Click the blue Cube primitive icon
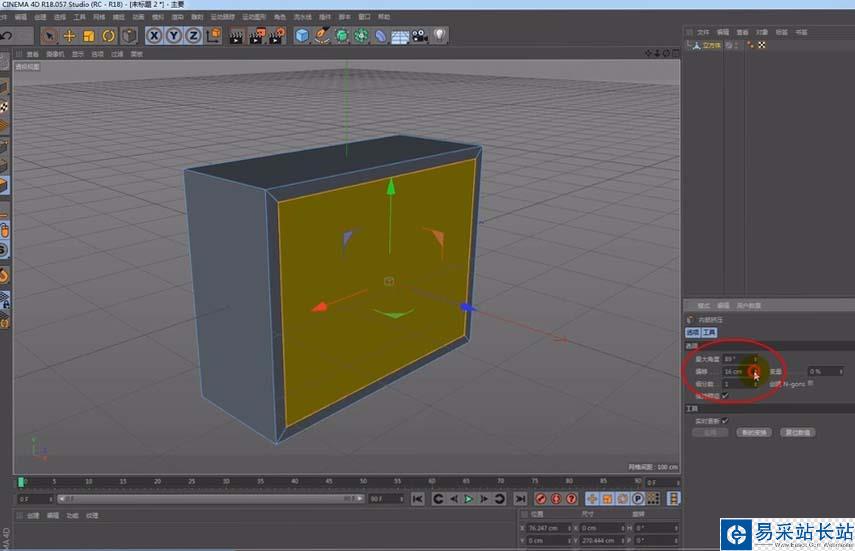 point(302,36)
